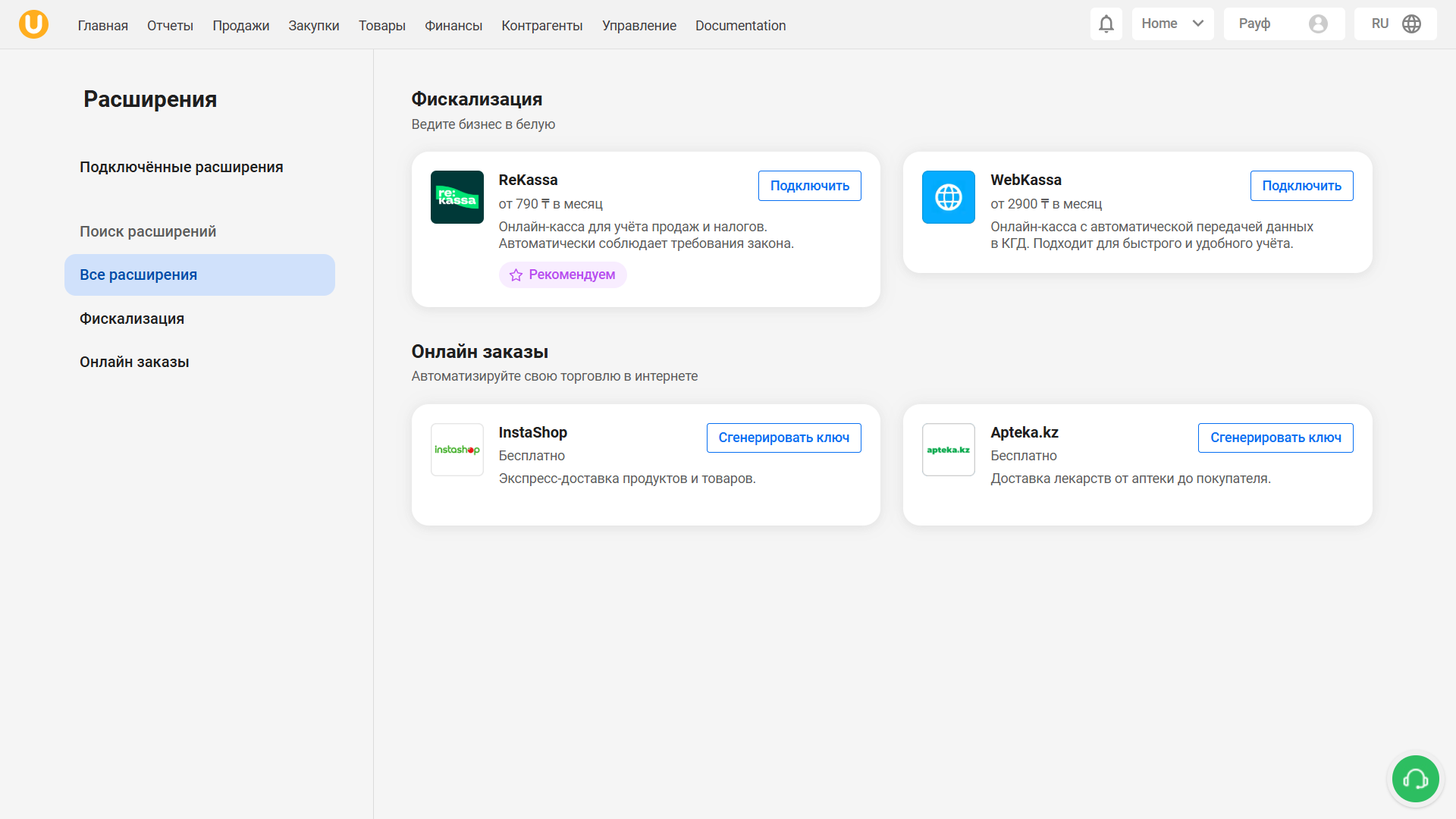Click the Рекомендуем star badge

(563, 275)
